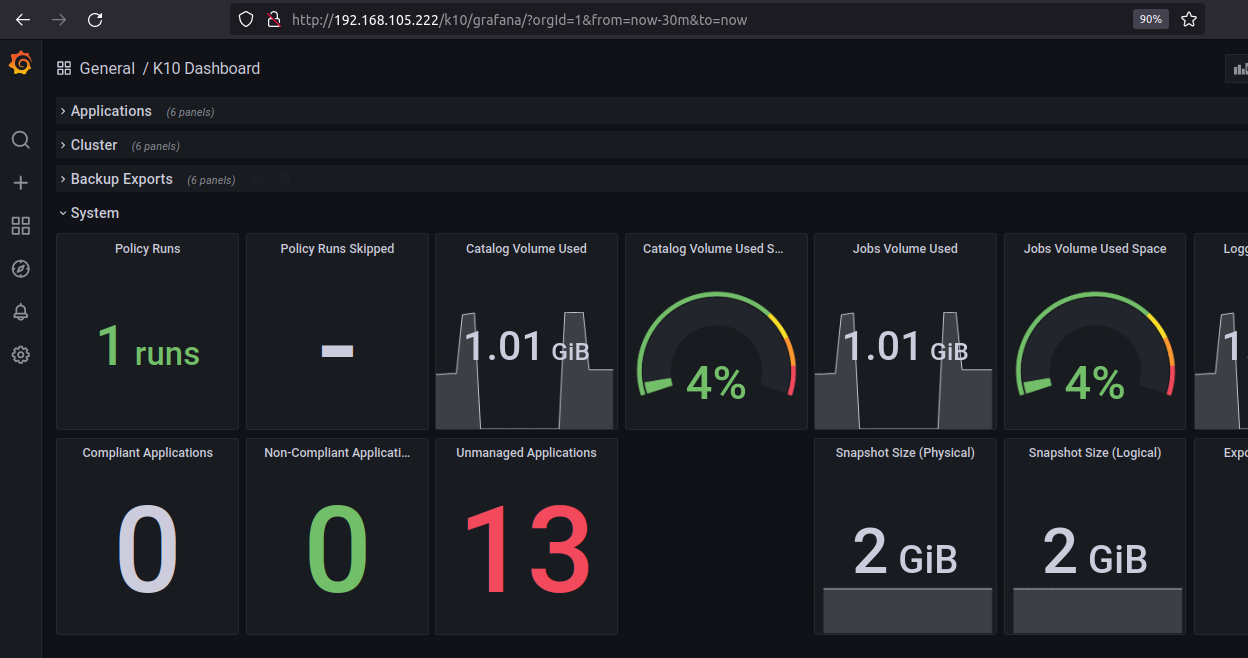Click the green 0 non-compliant value
Image resolution: width=1248 pixels, height=658 pixels.
point(337,550)
